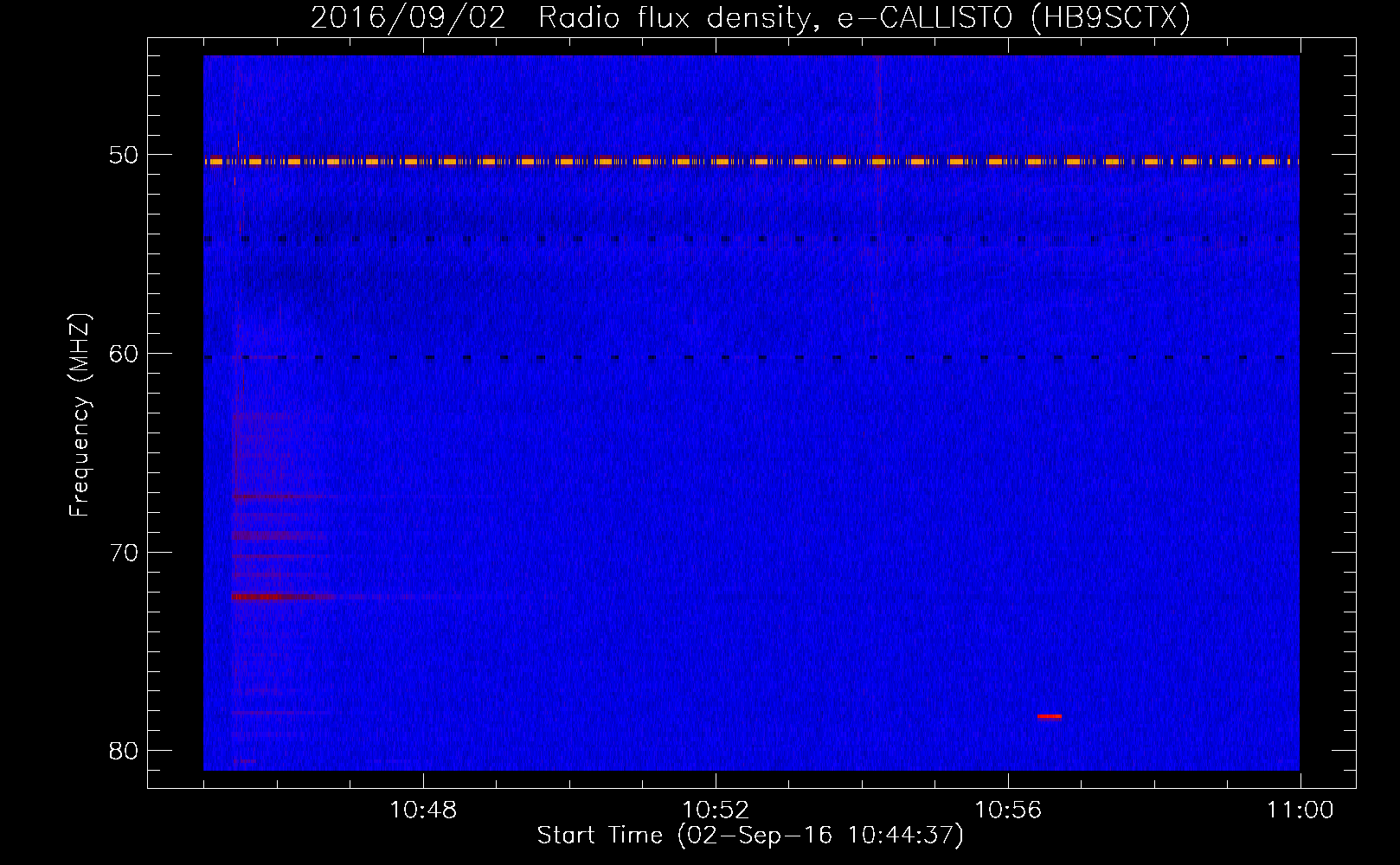Click the 50 frequency tick label
Viewport: 1400px width, 865px height.
pos(125,156)
